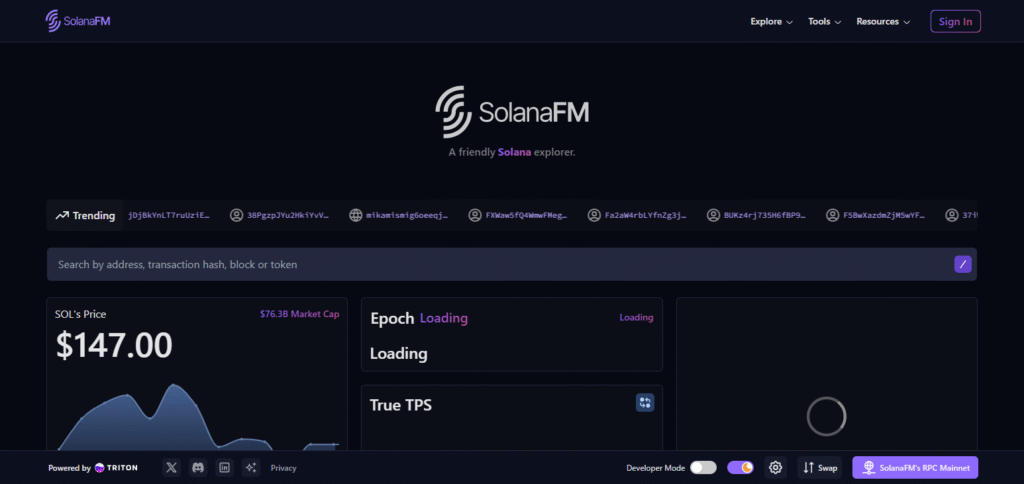This screenshot has width=1024, height=484.
Task: Open trending domain mikamismig6oeeqj
Action: 408,215
